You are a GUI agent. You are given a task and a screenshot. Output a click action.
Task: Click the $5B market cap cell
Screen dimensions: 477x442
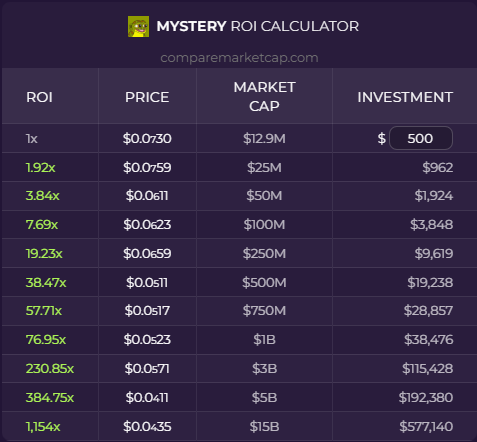[x=264, y=398]
